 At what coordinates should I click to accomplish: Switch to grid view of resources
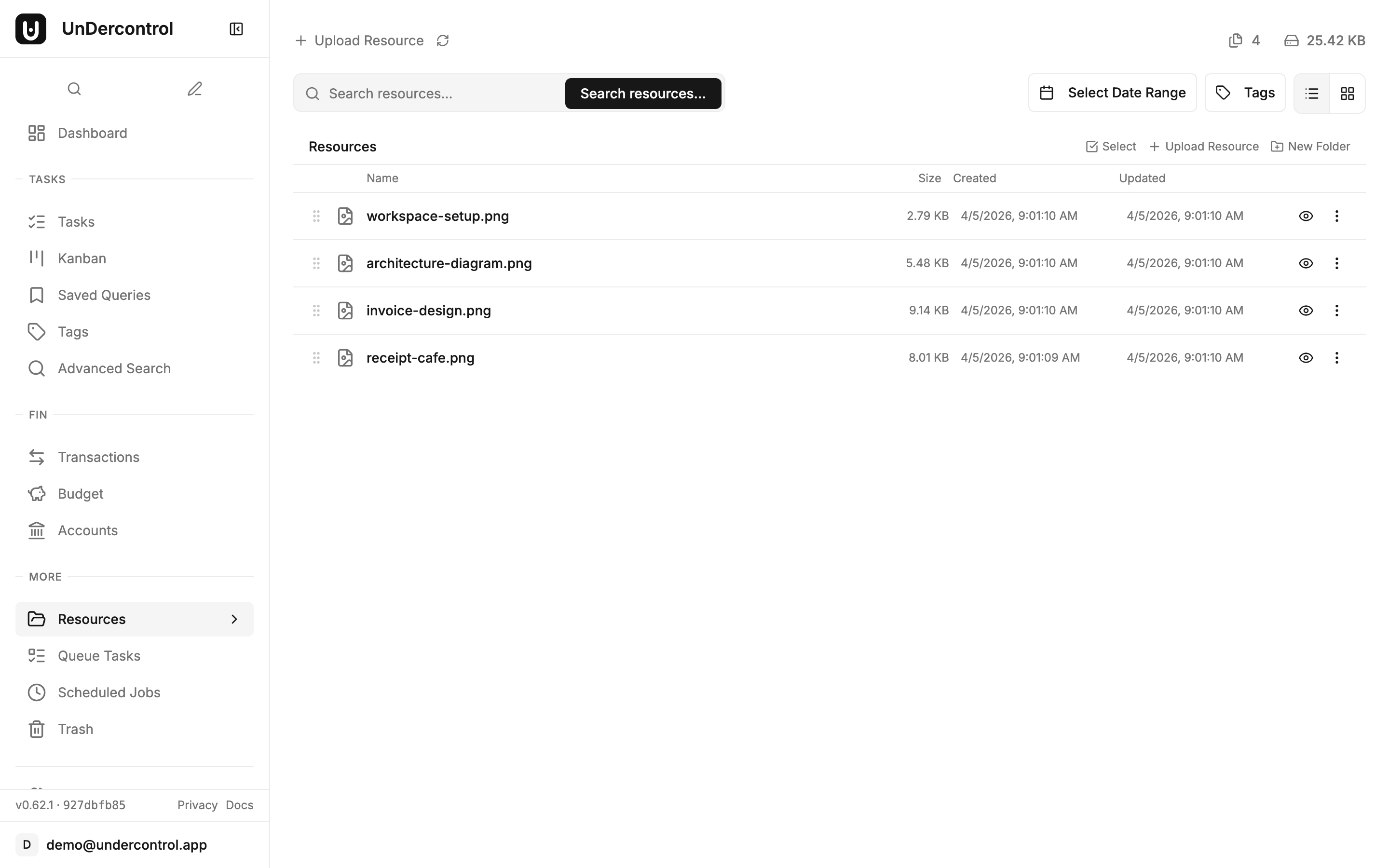pos(1348,93)
